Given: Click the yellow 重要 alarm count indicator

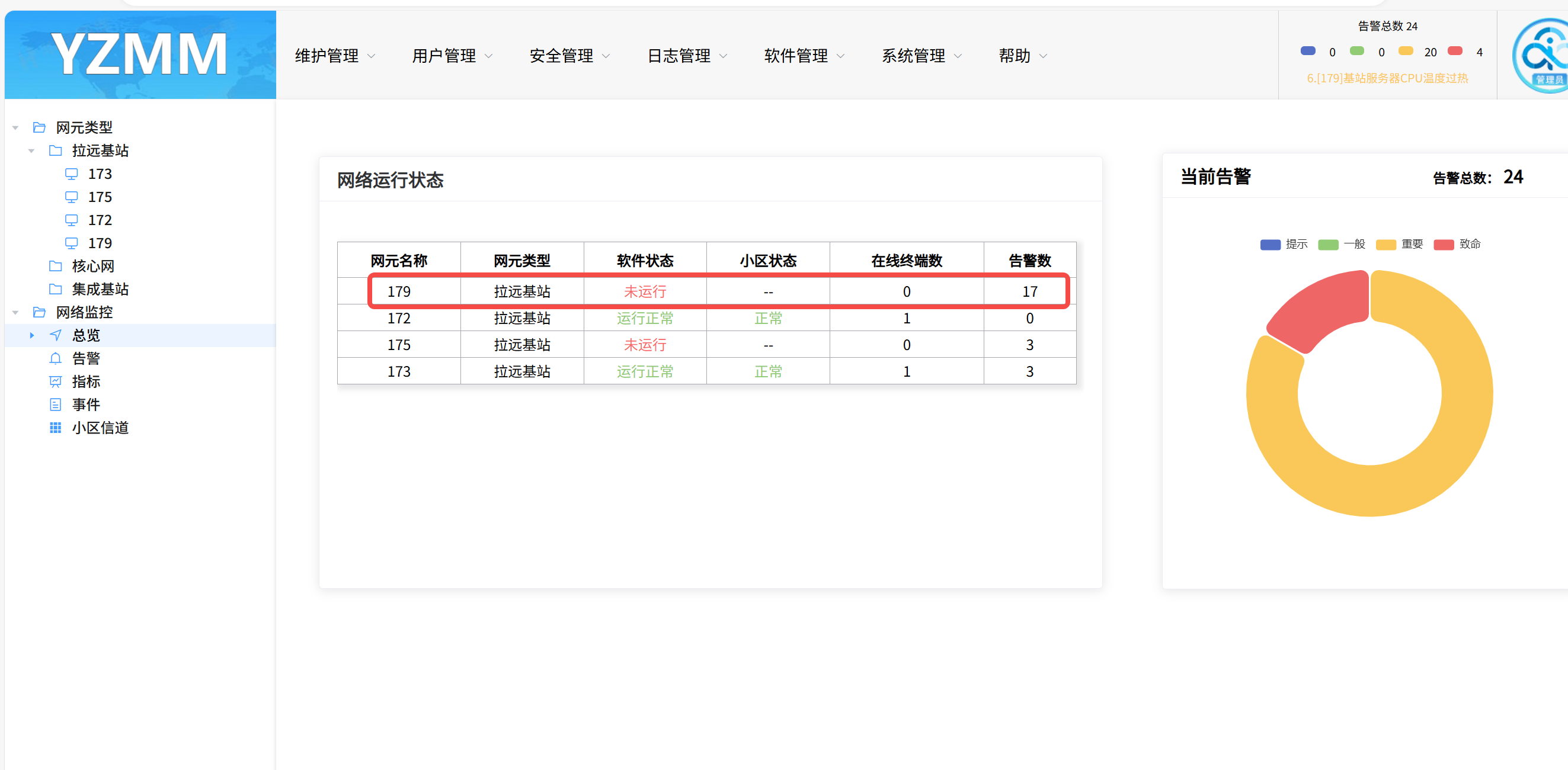Looking at the screenshot, I should click(1406, 51).
